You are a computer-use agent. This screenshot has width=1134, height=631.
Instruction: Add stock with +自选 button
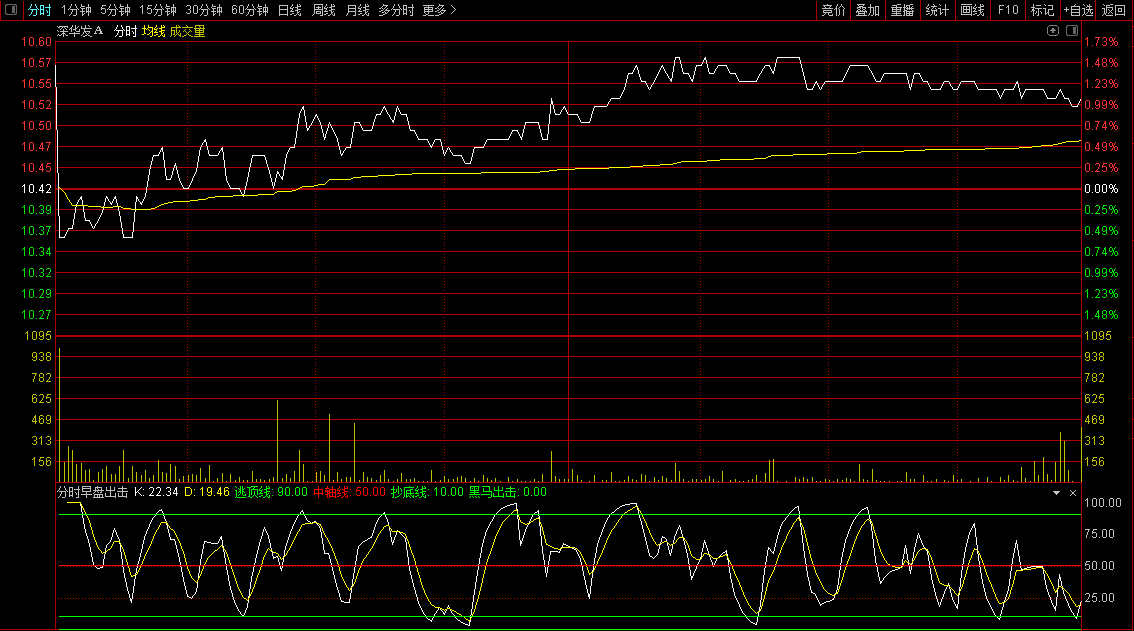click(1078, 10)
